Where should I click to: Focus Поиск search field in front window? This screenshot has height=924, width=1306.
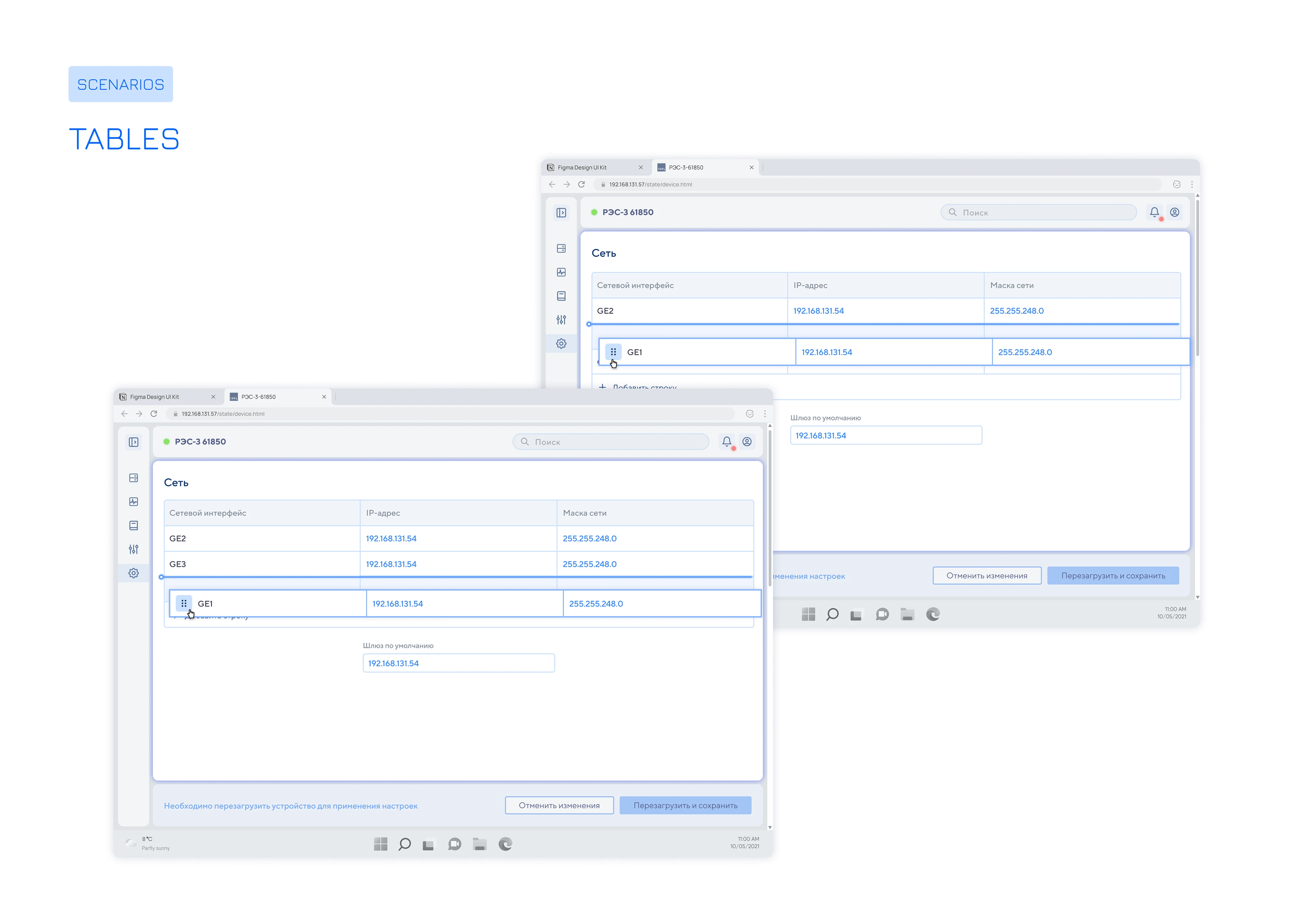pos(611,442)
